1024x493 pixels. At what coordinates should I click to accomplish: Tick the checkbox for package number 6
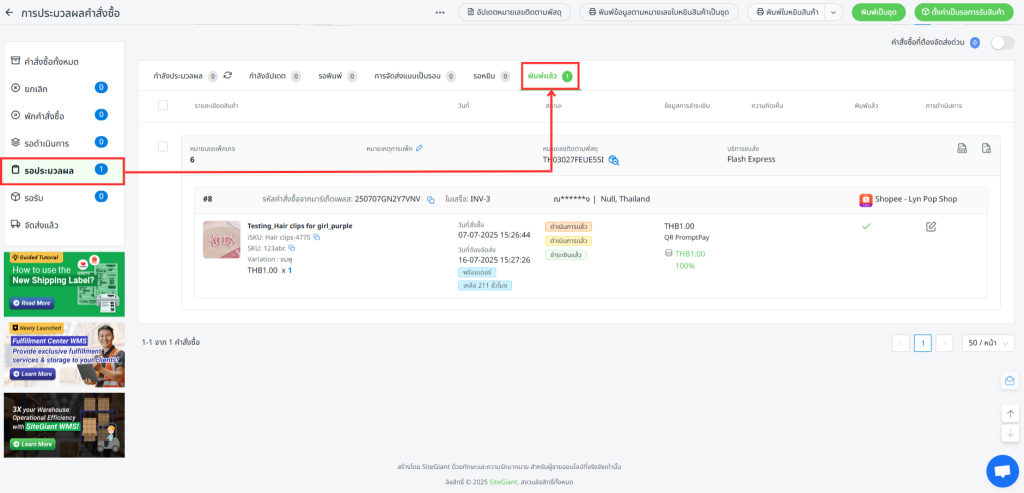click(163, 147)
